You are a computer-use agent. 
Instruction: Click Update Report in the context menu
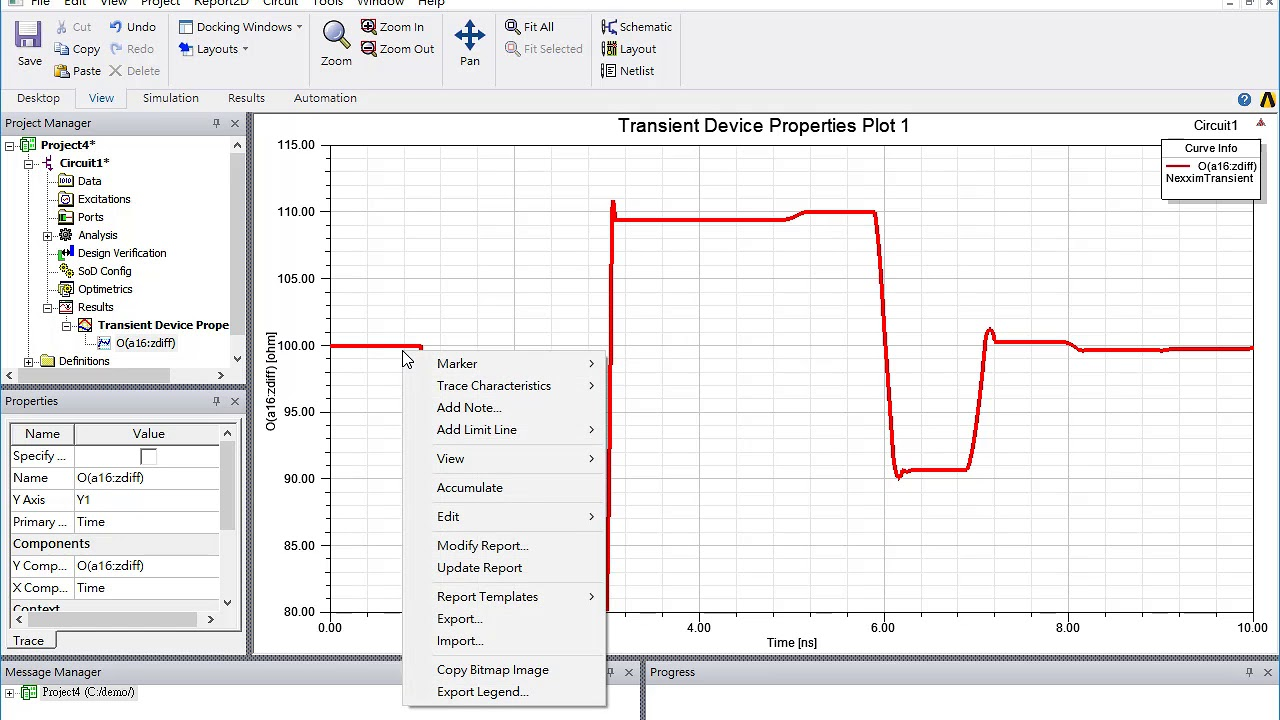pos(479,567)
